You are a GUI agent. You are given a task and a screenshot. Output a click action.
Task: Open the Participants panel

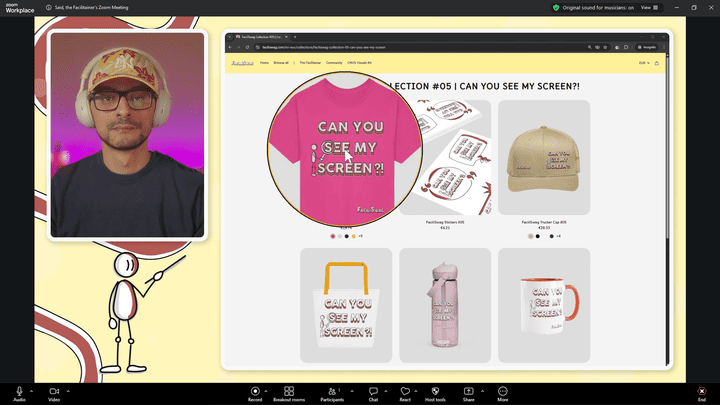330,391
